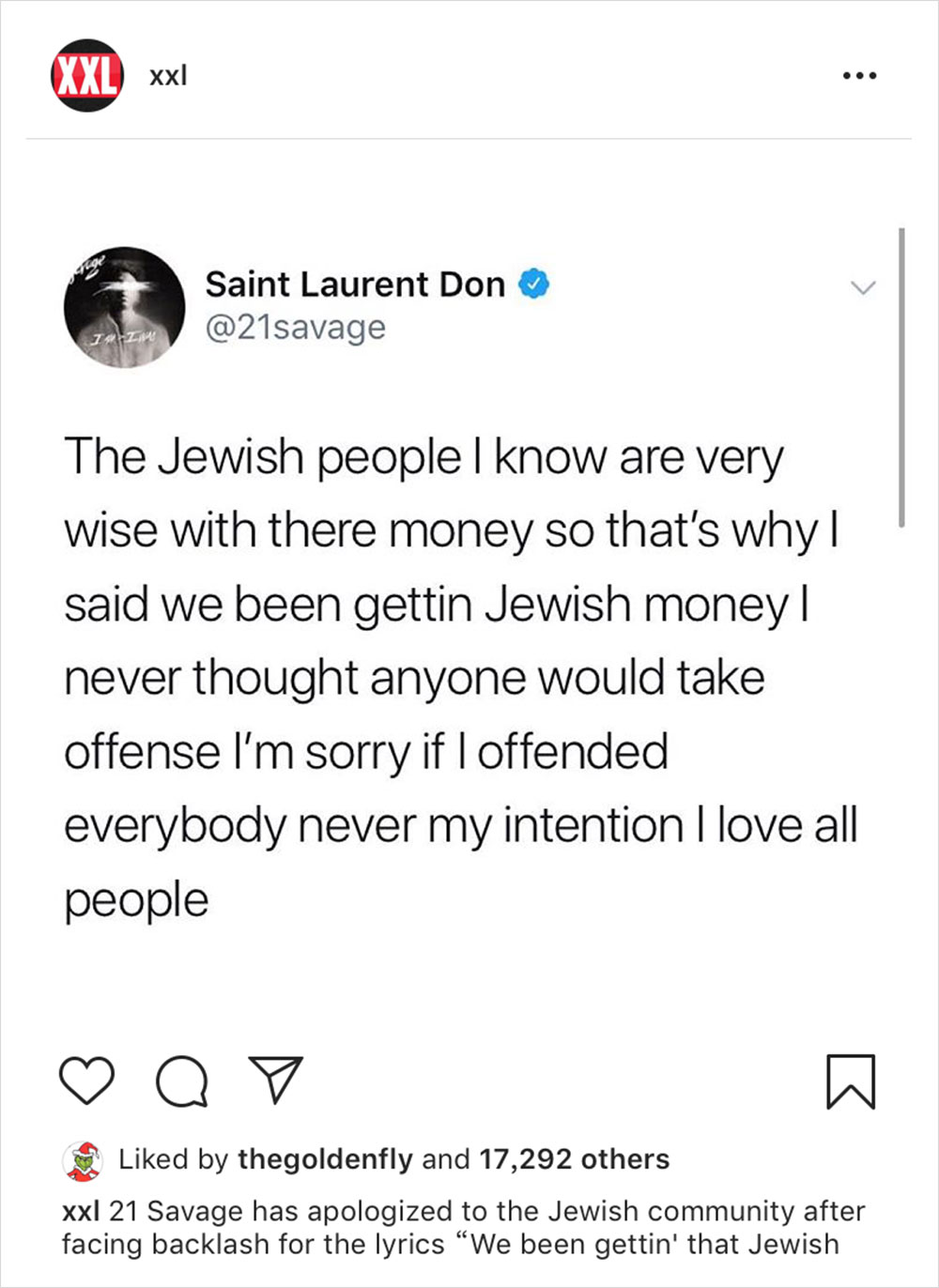Click the Saint Laurent Don display name
Image resolution: width=939 pixels, height=1288 pixels.
(355, 284)
